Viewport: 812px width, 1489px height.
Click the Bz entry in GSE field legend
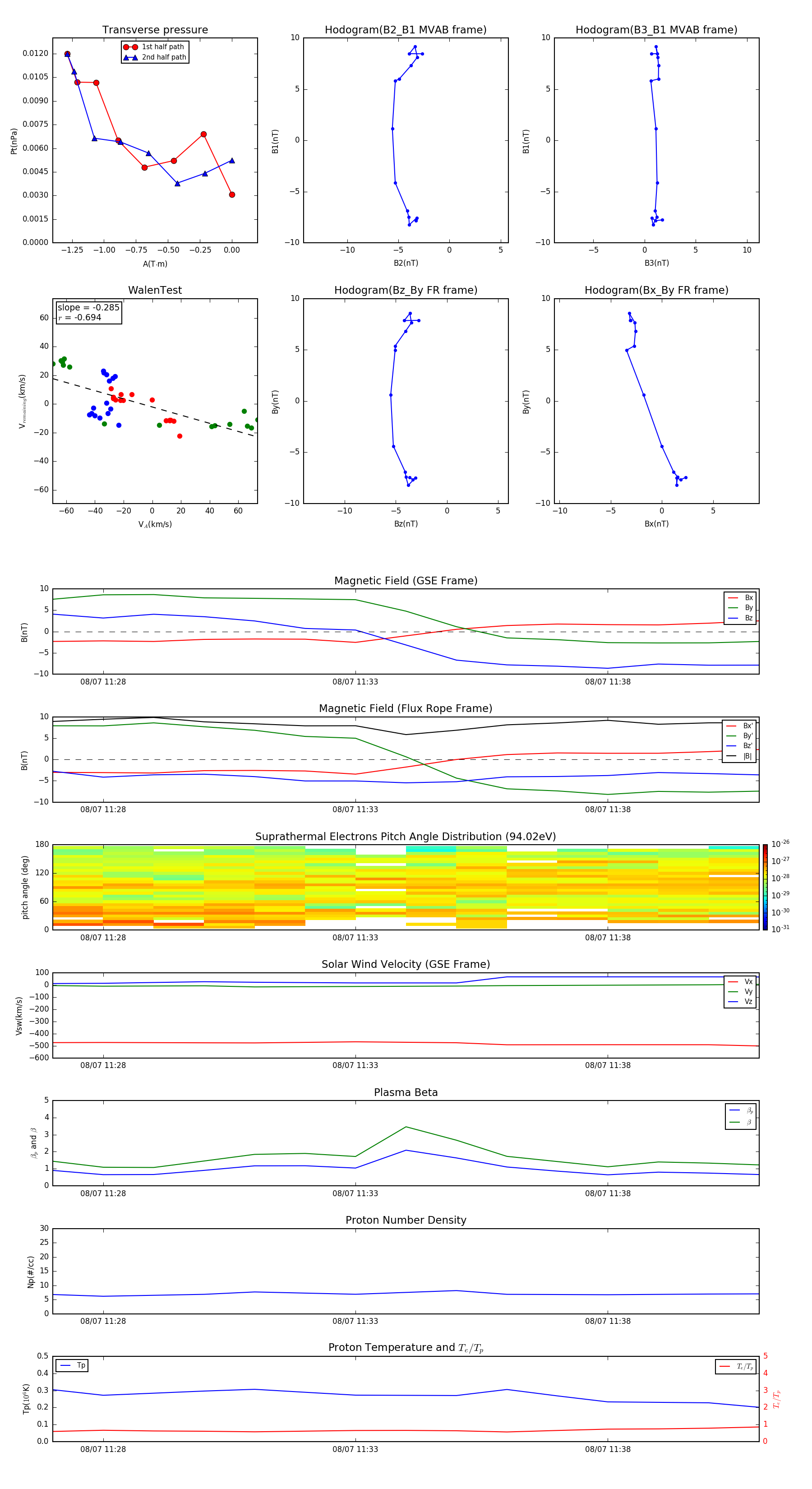[740, 619]
